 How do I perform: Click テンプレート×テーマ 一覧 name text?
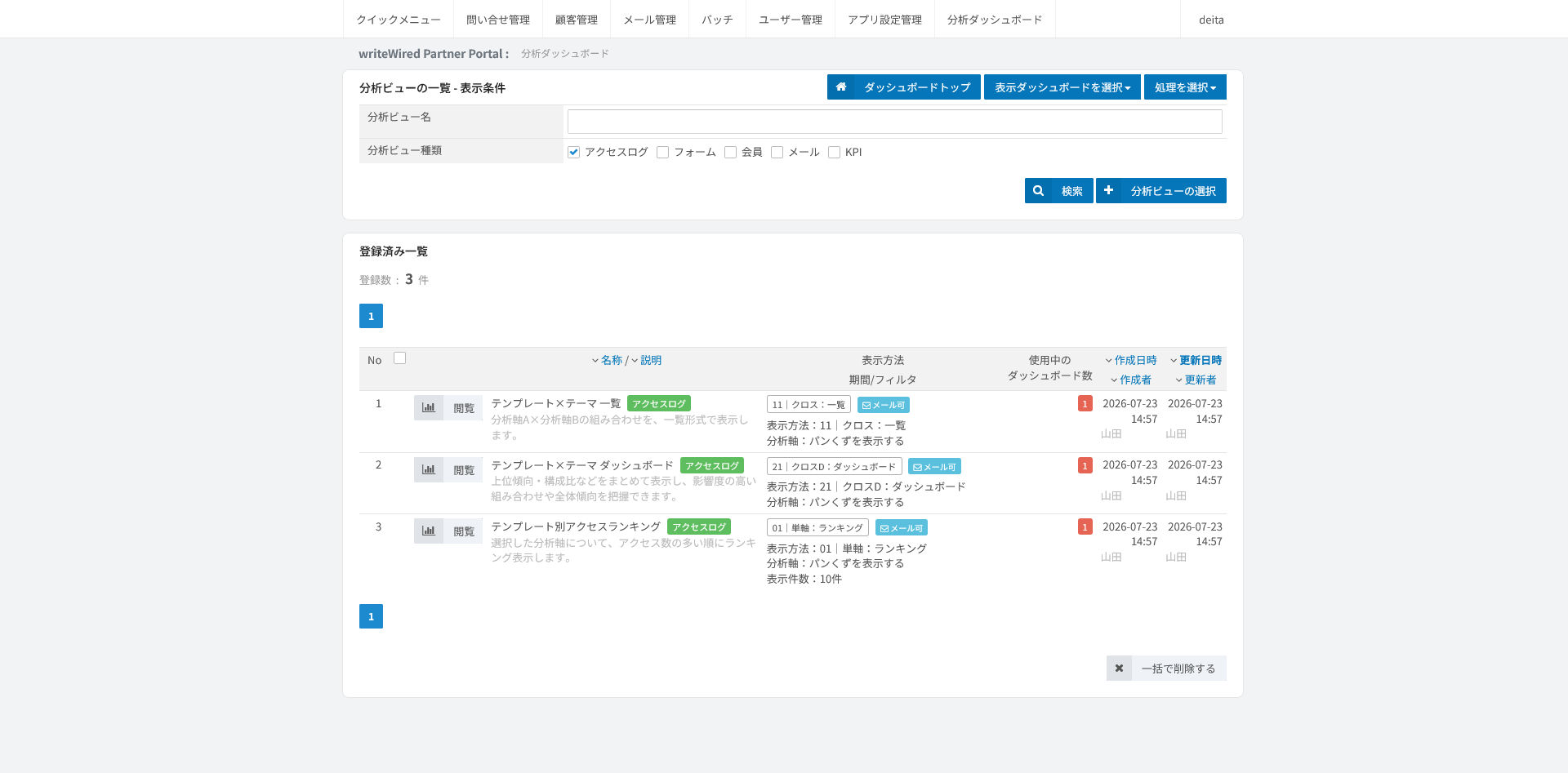pos(555,403)
